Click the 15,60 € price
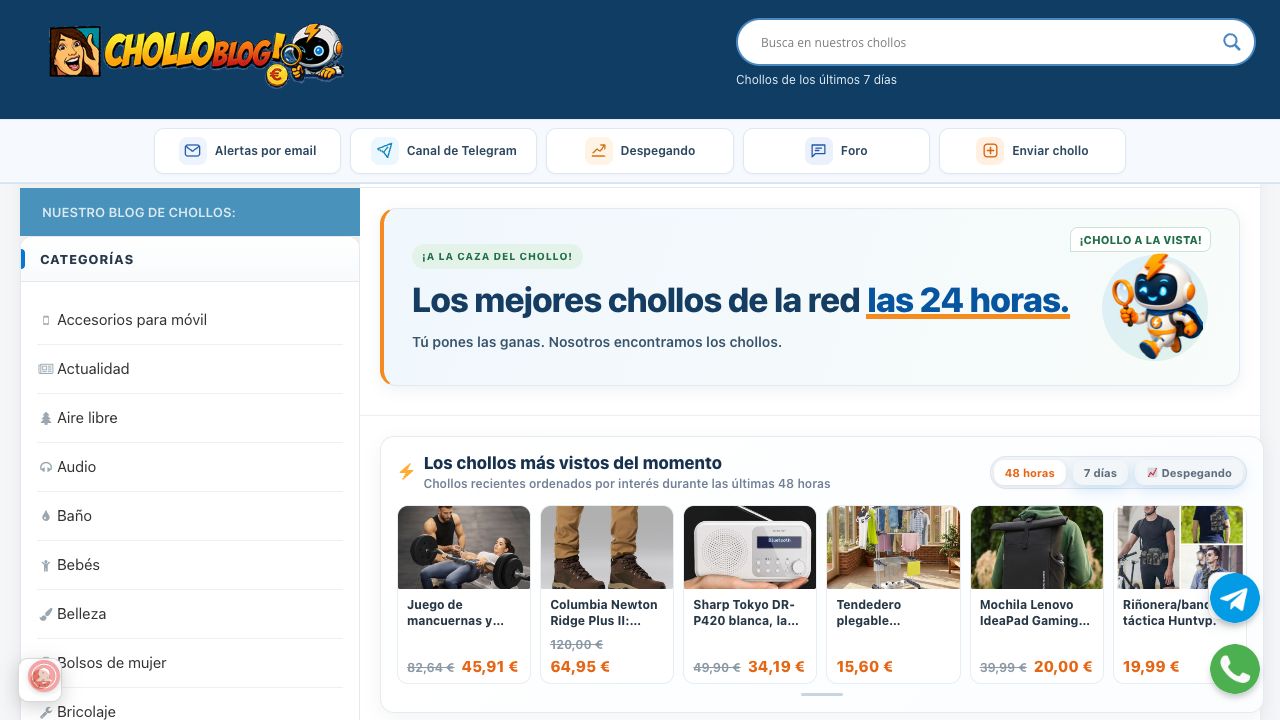Image resolution: width=1280 pixels, height=720 pixels. [865, 667]
